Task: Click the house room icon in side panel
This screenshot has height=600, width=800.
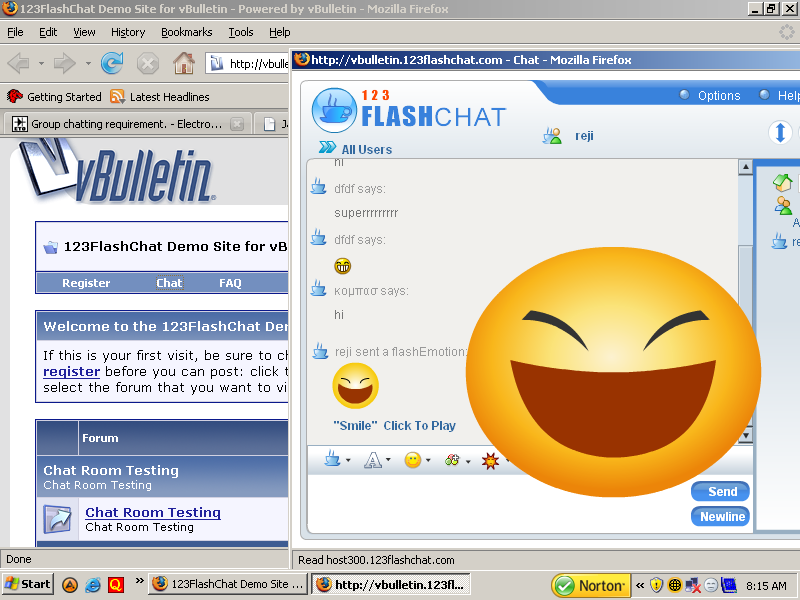Action: [x=782, y=182]
